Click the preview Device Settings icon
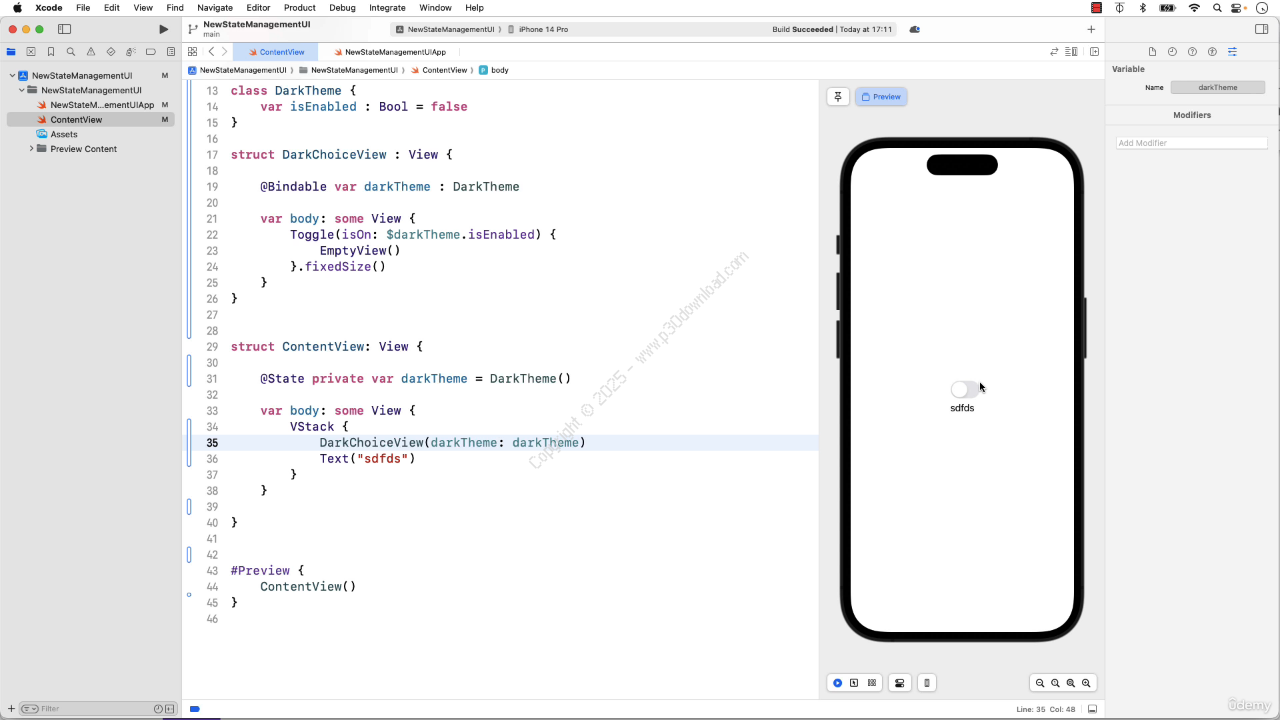The image size is (1280, 720). (900, 683)
